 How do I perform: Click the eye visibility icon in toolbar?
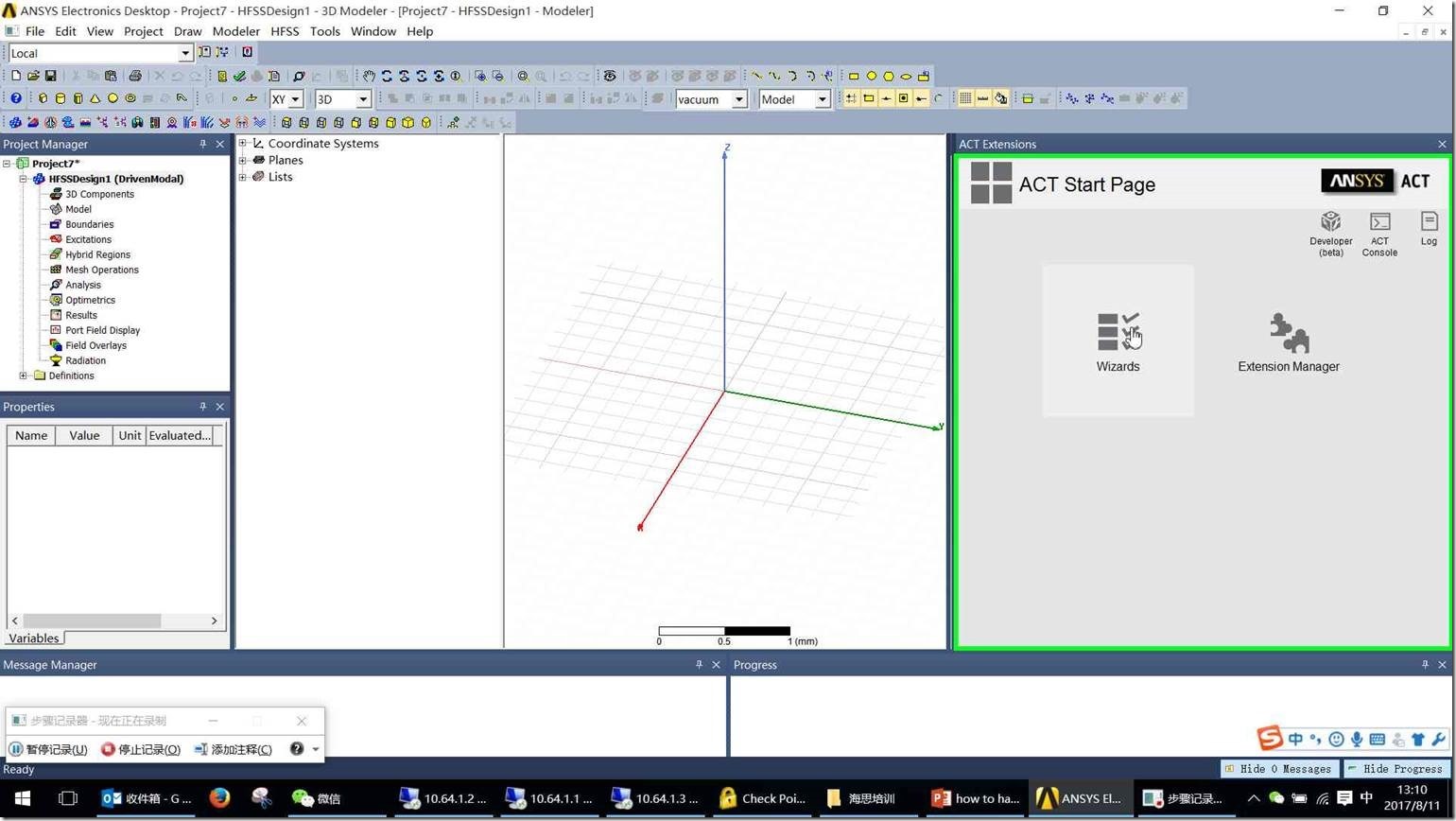click(x=610, y=76)
